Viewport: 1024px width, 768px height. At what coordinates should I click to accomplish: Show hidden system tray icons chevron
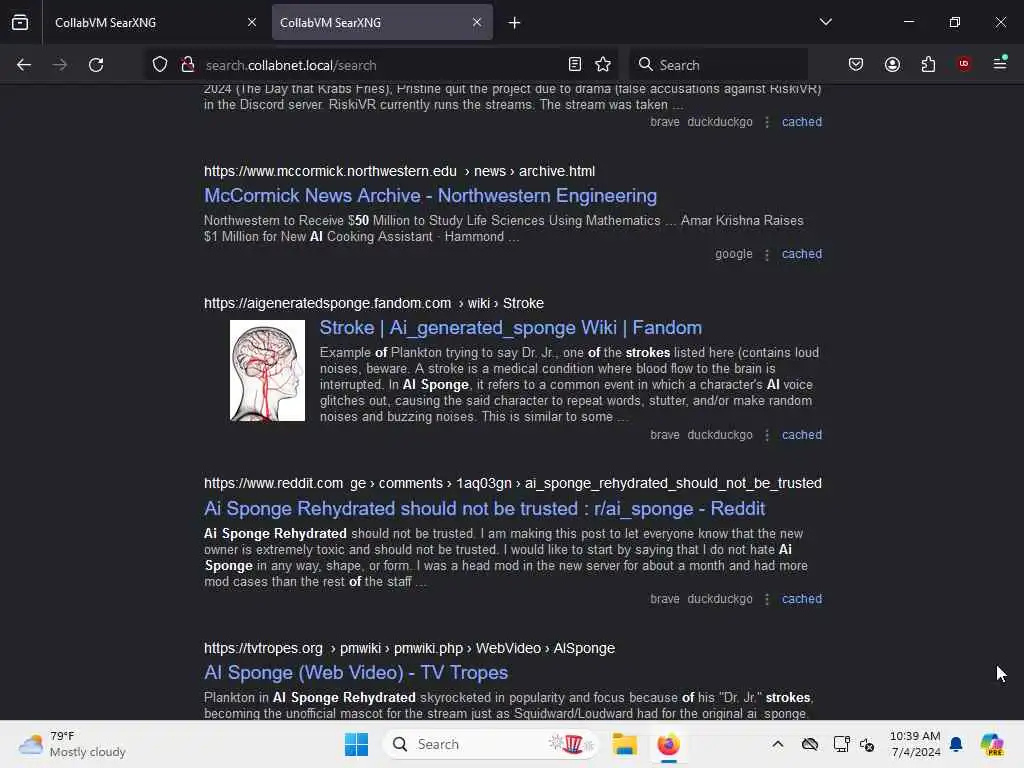click(778, 744)
